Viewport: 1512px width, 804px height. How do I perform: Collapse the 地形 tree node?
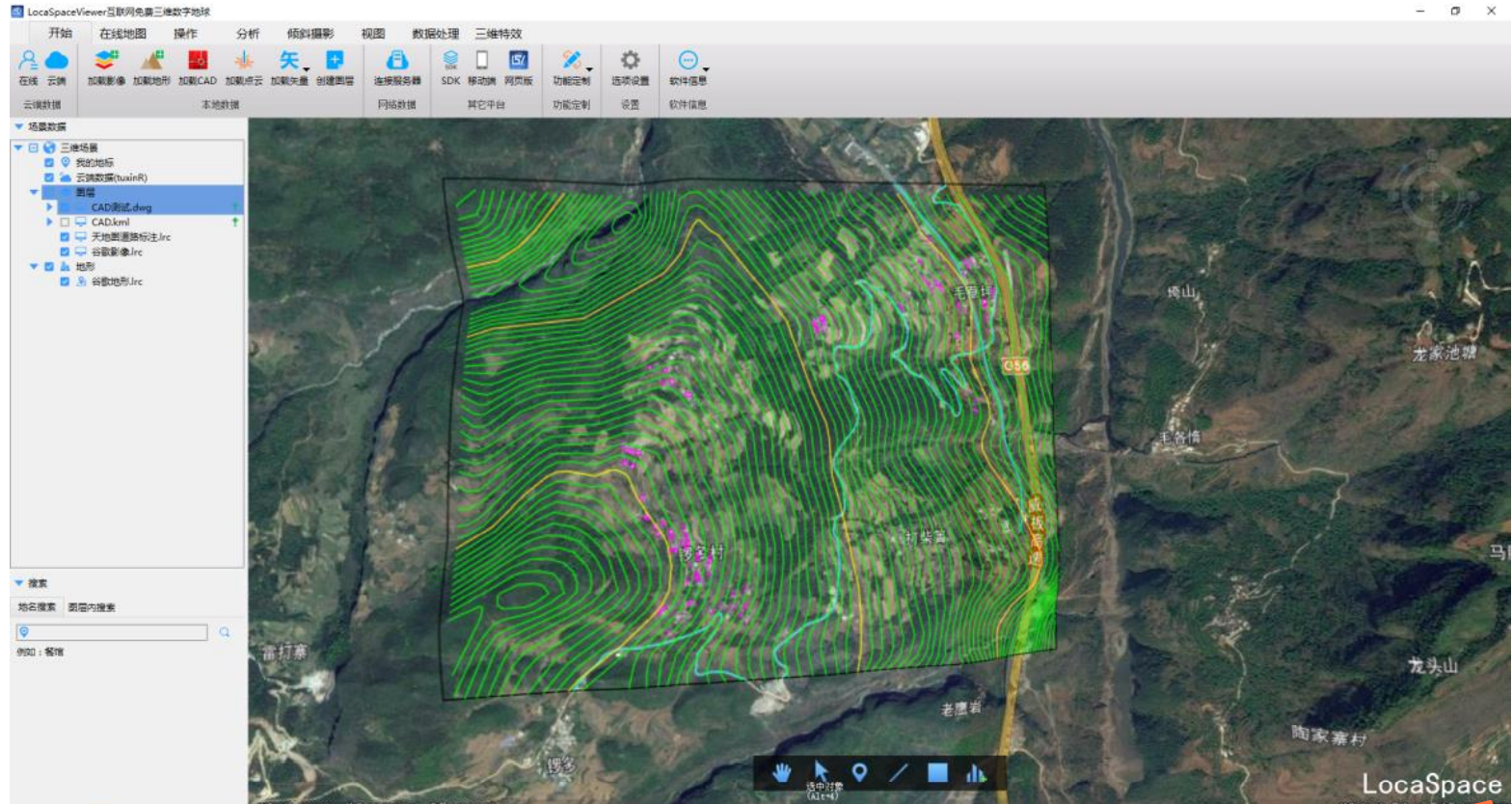[34, 267]
